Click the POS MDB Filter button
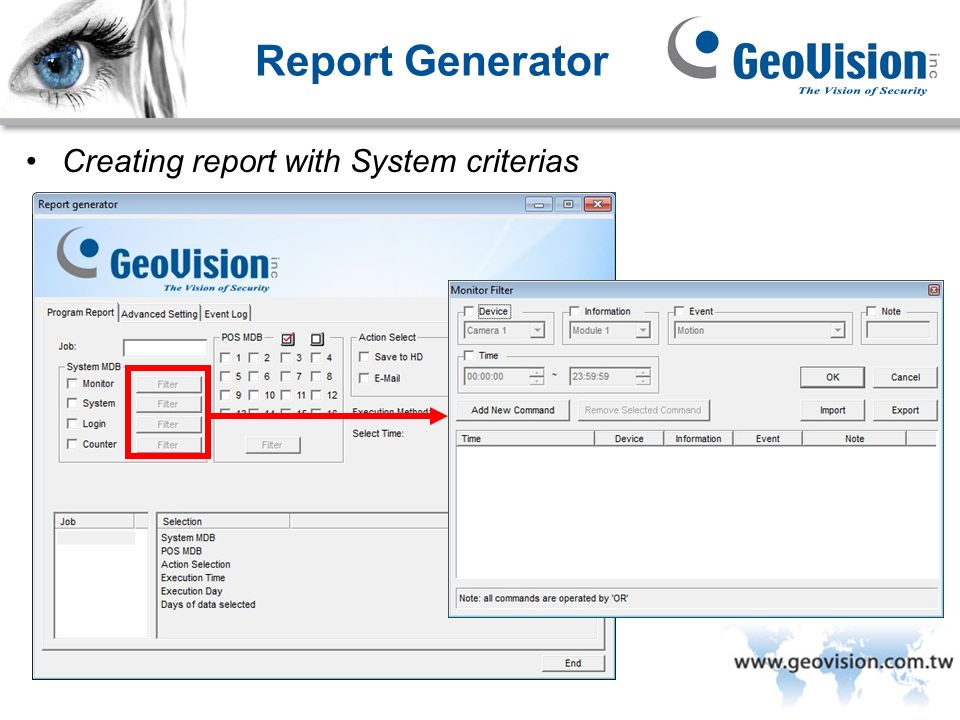This screenshot has width=960, height=720. [x=272, y=445]
